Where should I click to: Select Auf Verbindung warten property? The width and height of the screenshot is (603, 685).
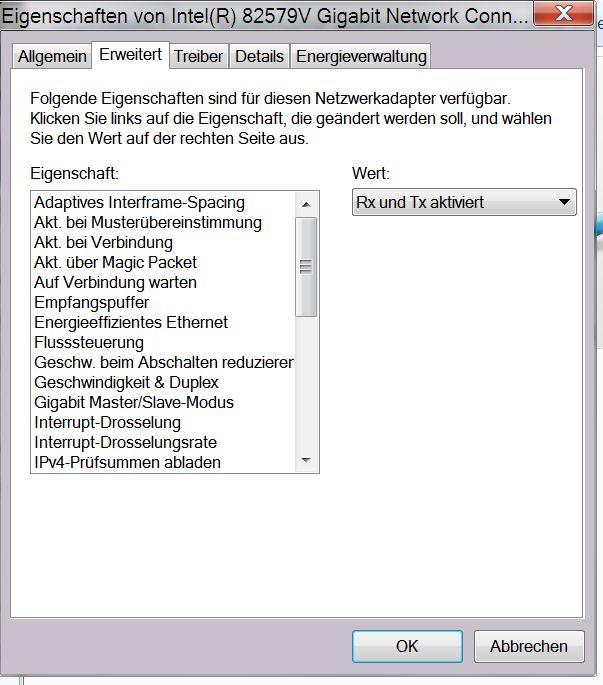163,283
